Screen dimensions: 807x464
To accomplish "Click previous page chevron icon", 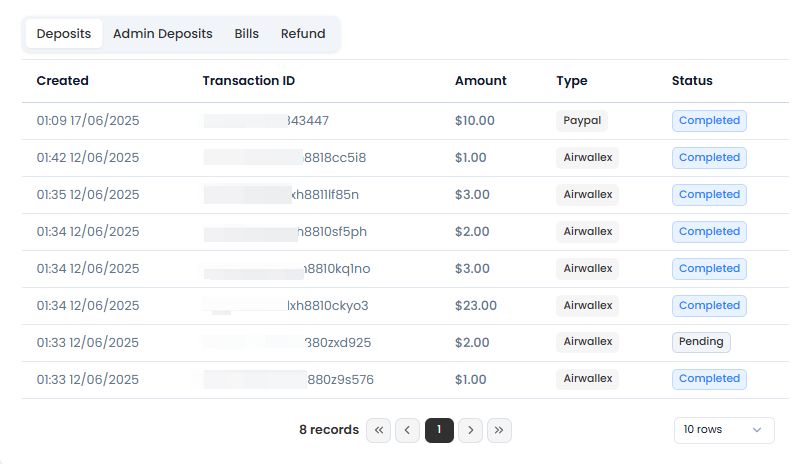I will coord(407,430).
